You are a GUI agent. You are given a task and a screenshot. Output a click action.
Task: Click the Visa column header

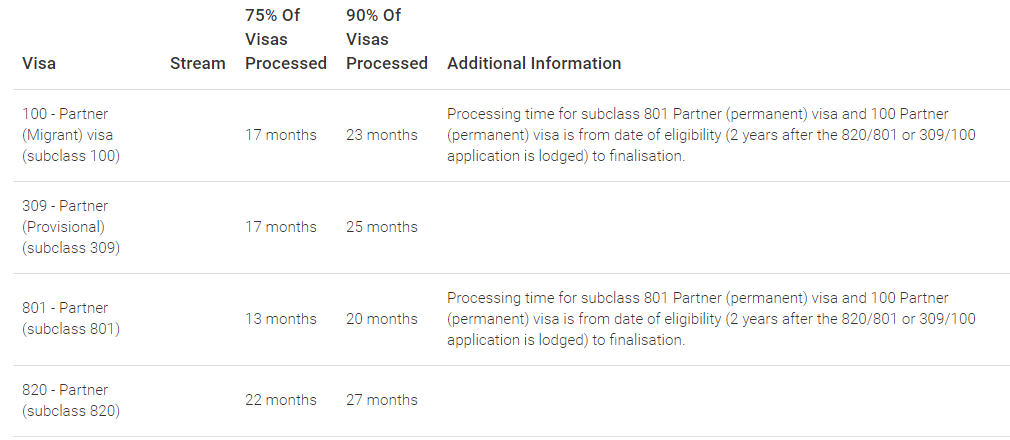(39, 63)
